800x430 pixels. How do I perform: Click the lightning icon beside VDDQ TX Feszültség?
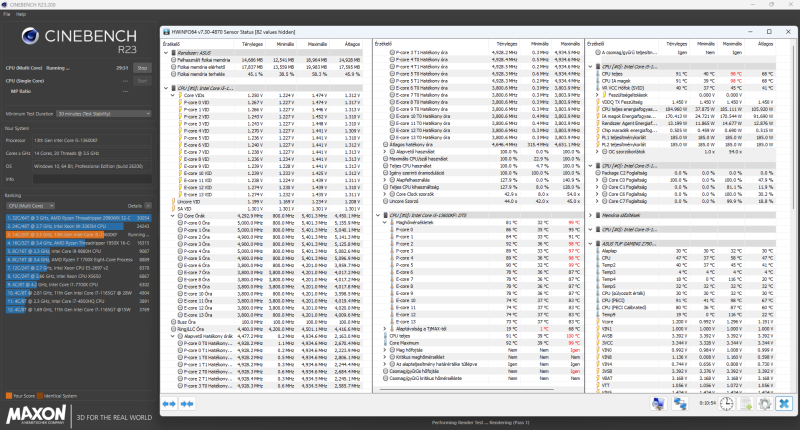point(598,102)
